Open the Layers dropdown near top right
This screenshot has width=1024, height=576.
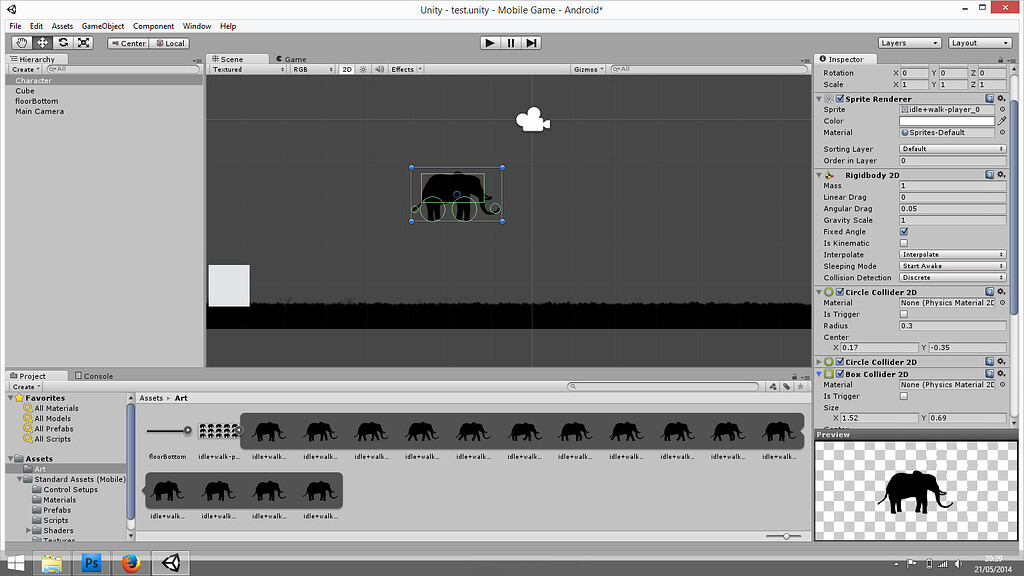coord(909,42)
